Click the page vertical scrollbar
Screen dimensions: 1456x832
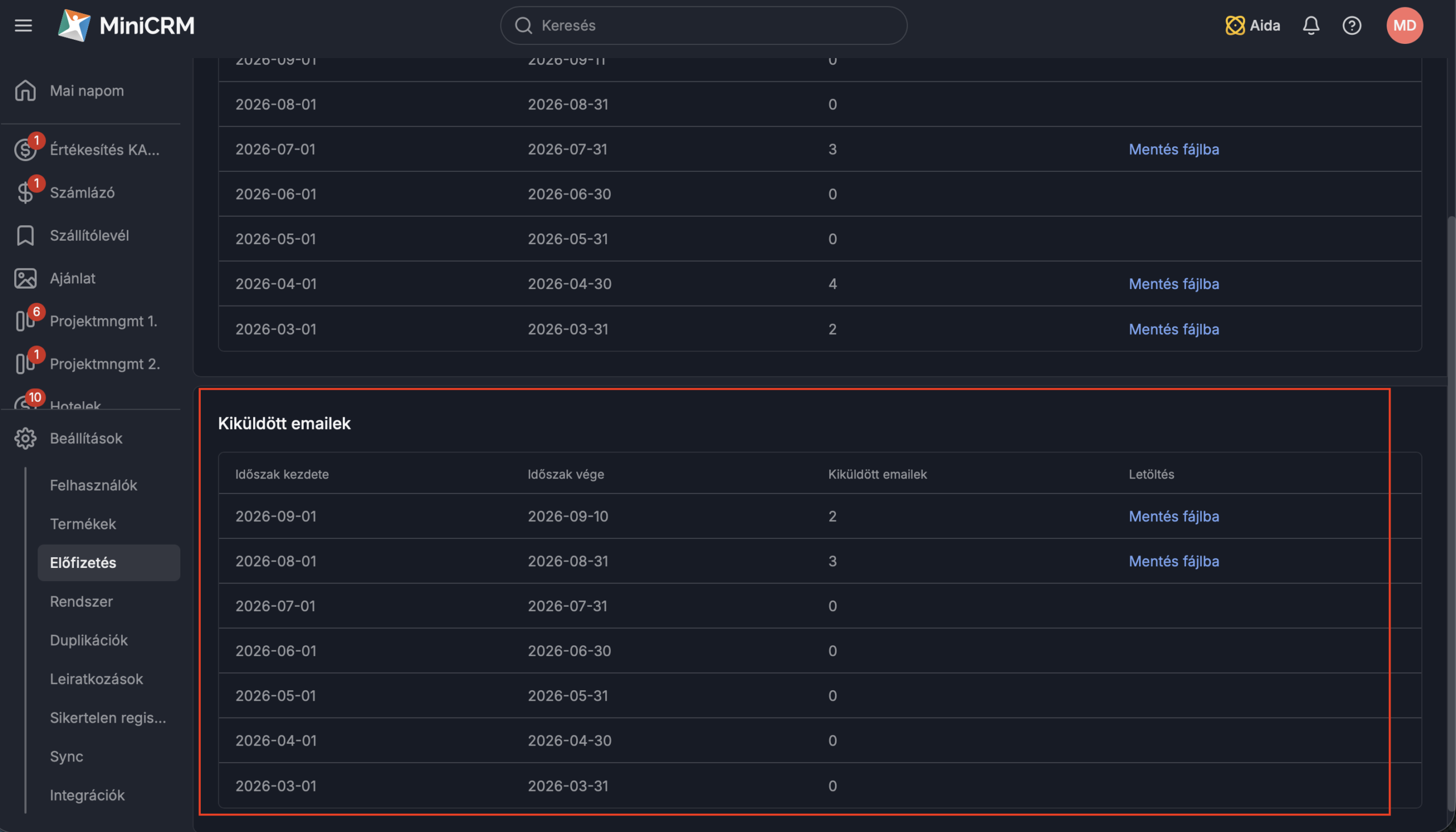[1451, 514]
